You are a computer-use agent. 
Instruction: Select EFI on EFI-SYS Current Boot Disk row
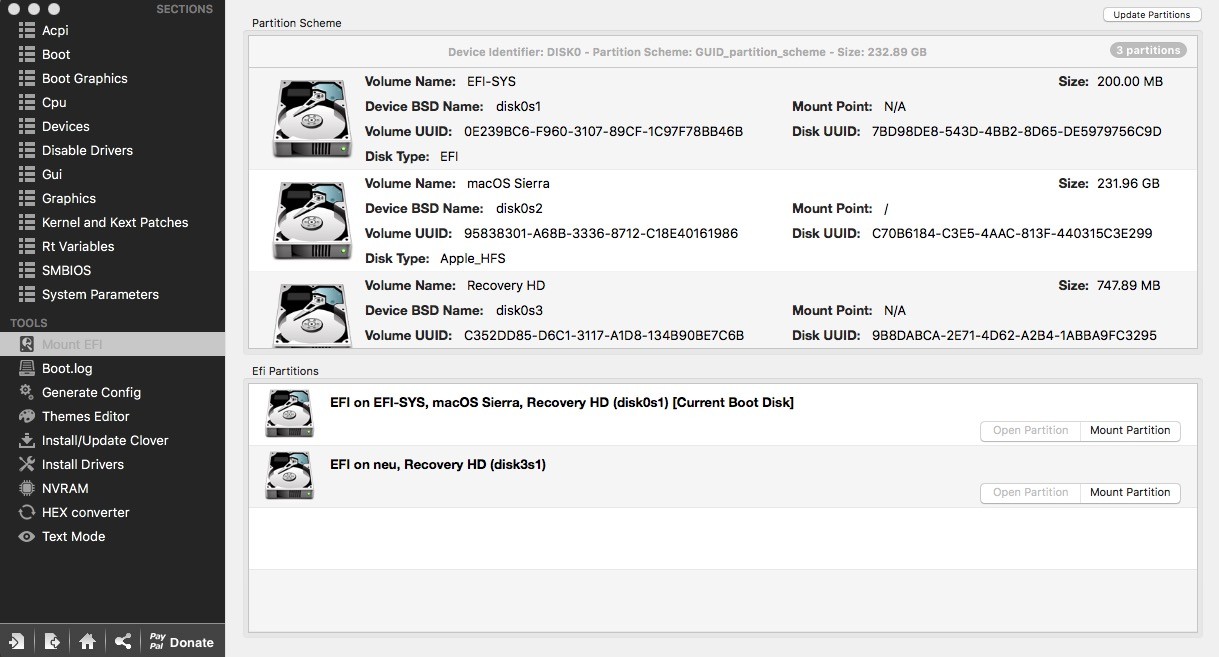coord(723,414)
